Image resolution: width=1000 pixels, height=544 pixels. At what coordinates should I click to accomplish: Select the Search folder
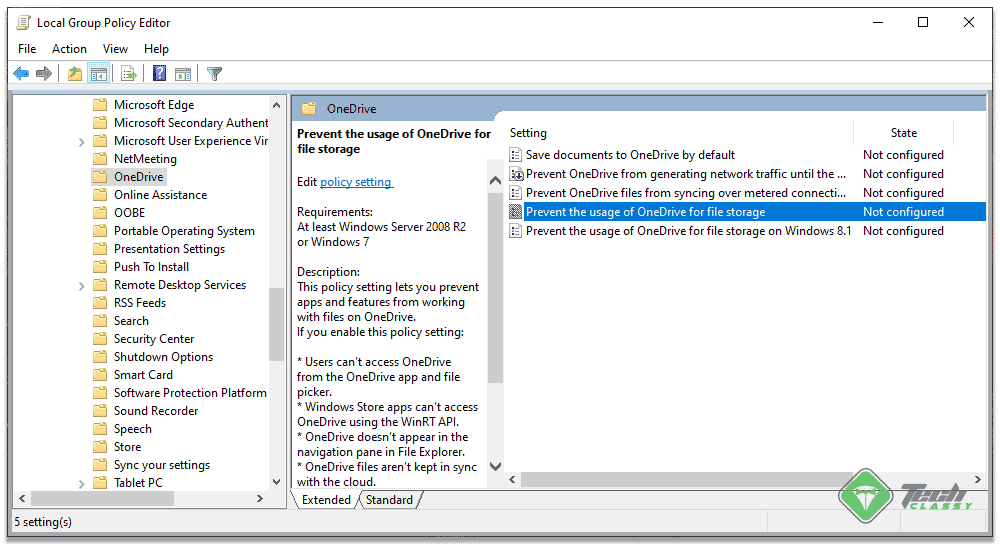[131, 321]
